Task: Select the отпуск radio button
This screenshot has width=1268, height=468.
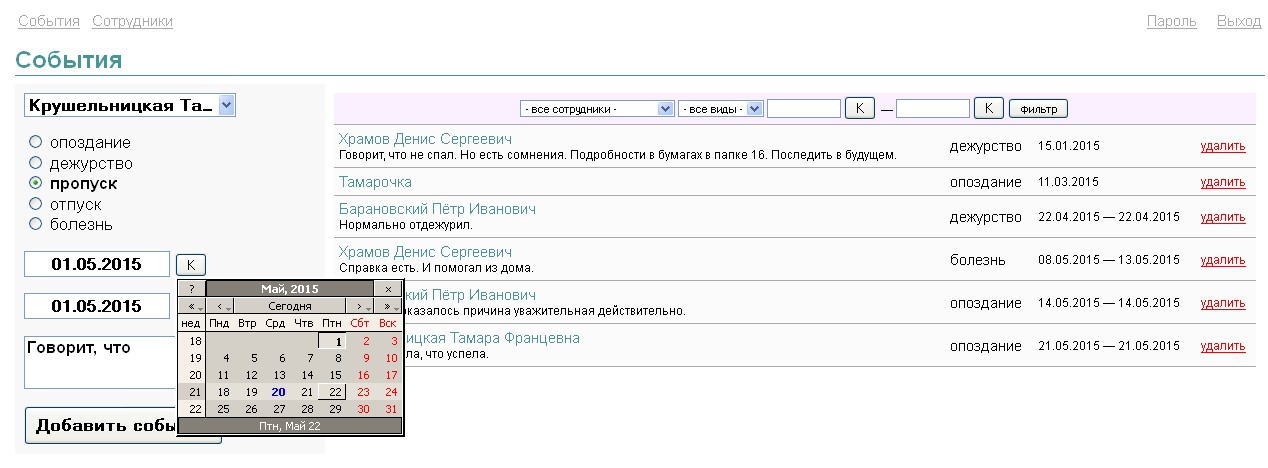Action: tap(35, 204)
